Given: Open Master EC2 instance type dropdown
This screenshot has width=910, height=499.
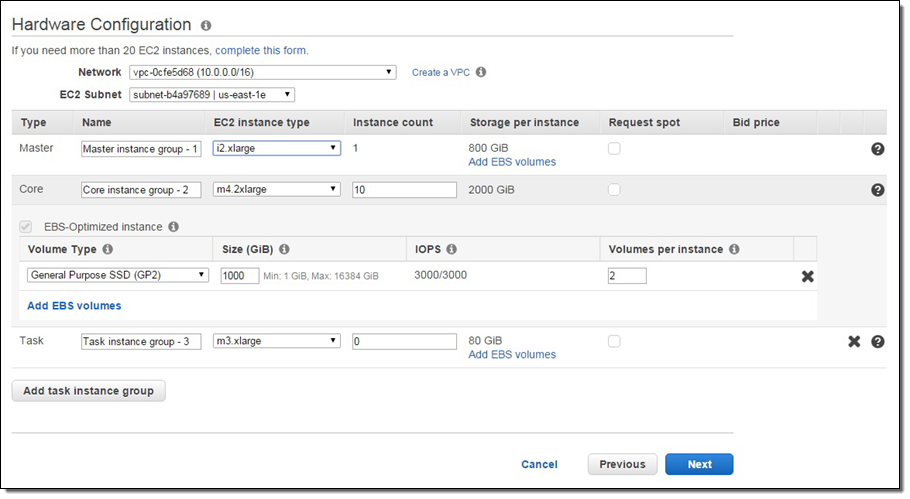Looking at the screenshot, I should (277, 148).
